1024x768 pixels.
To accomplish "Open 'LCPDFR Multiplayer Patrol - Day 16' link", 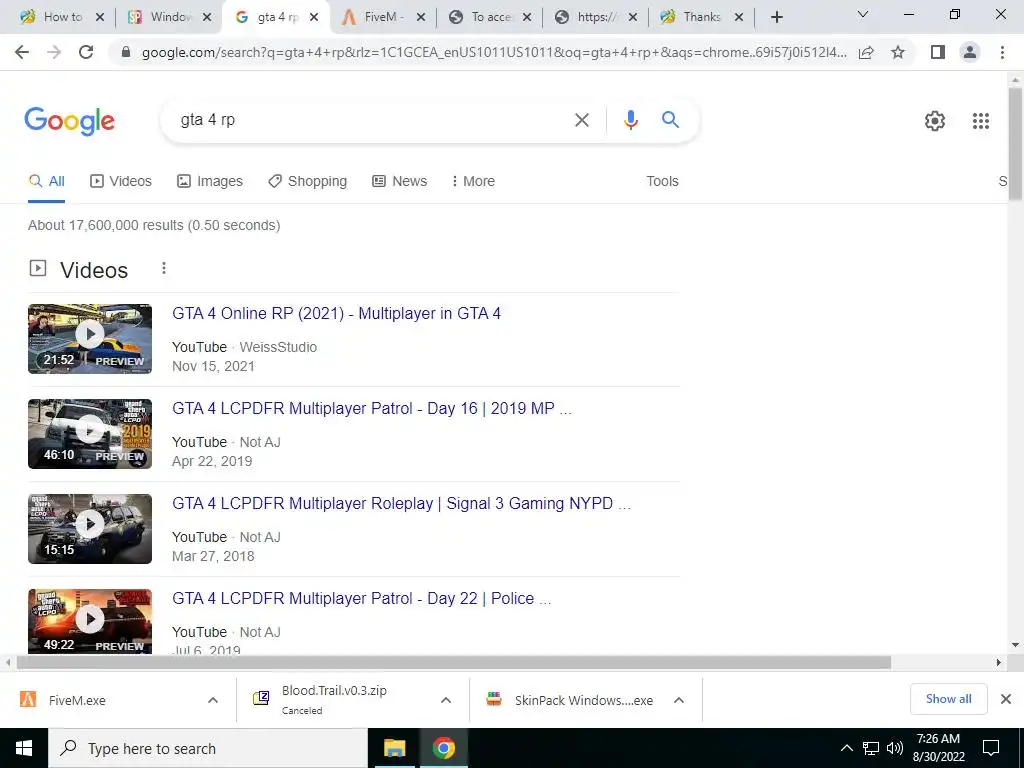I will 372,409.
